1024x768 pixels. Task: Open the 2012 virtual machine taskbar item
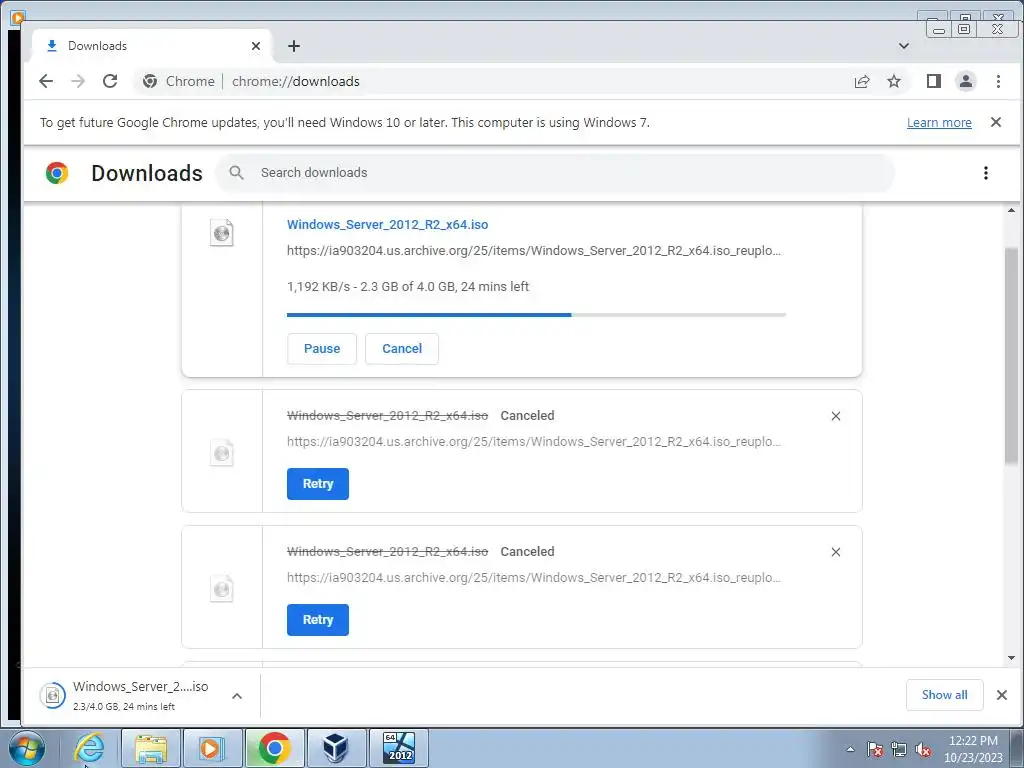[399, 748]
